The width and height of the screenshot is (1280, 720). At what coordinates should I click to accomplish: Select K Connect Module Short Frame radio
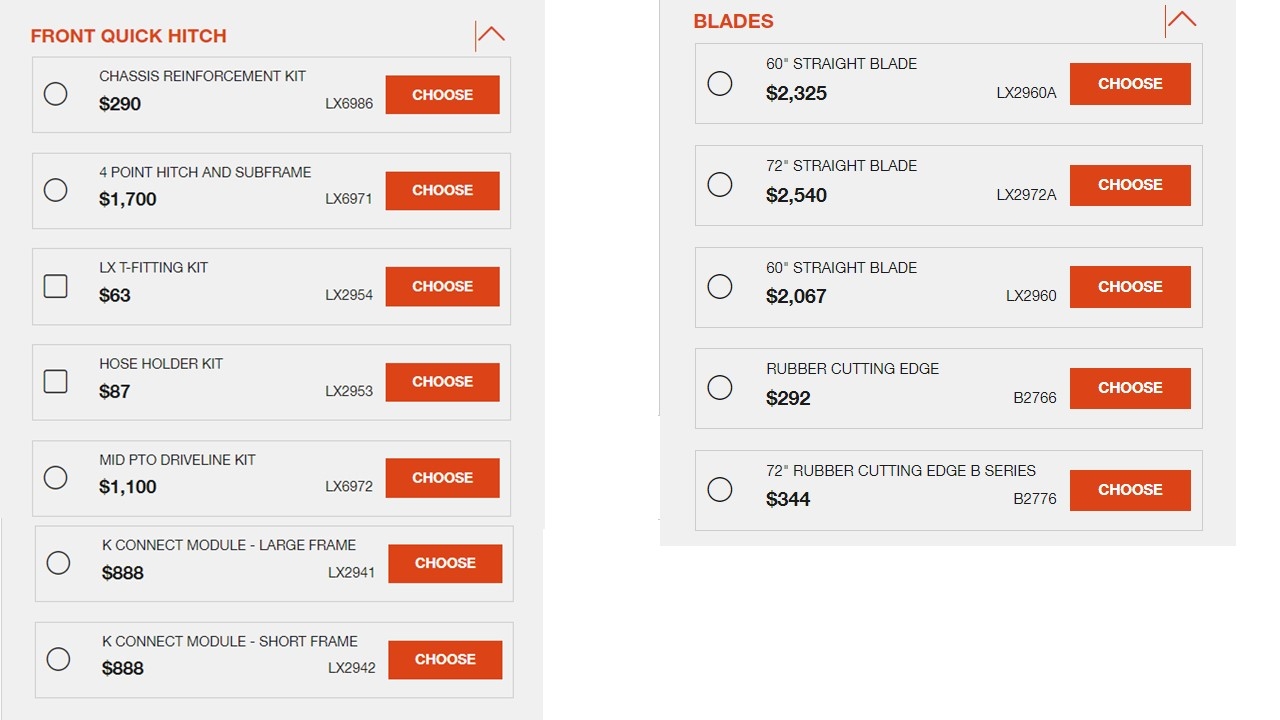click(x=59, y=659)
